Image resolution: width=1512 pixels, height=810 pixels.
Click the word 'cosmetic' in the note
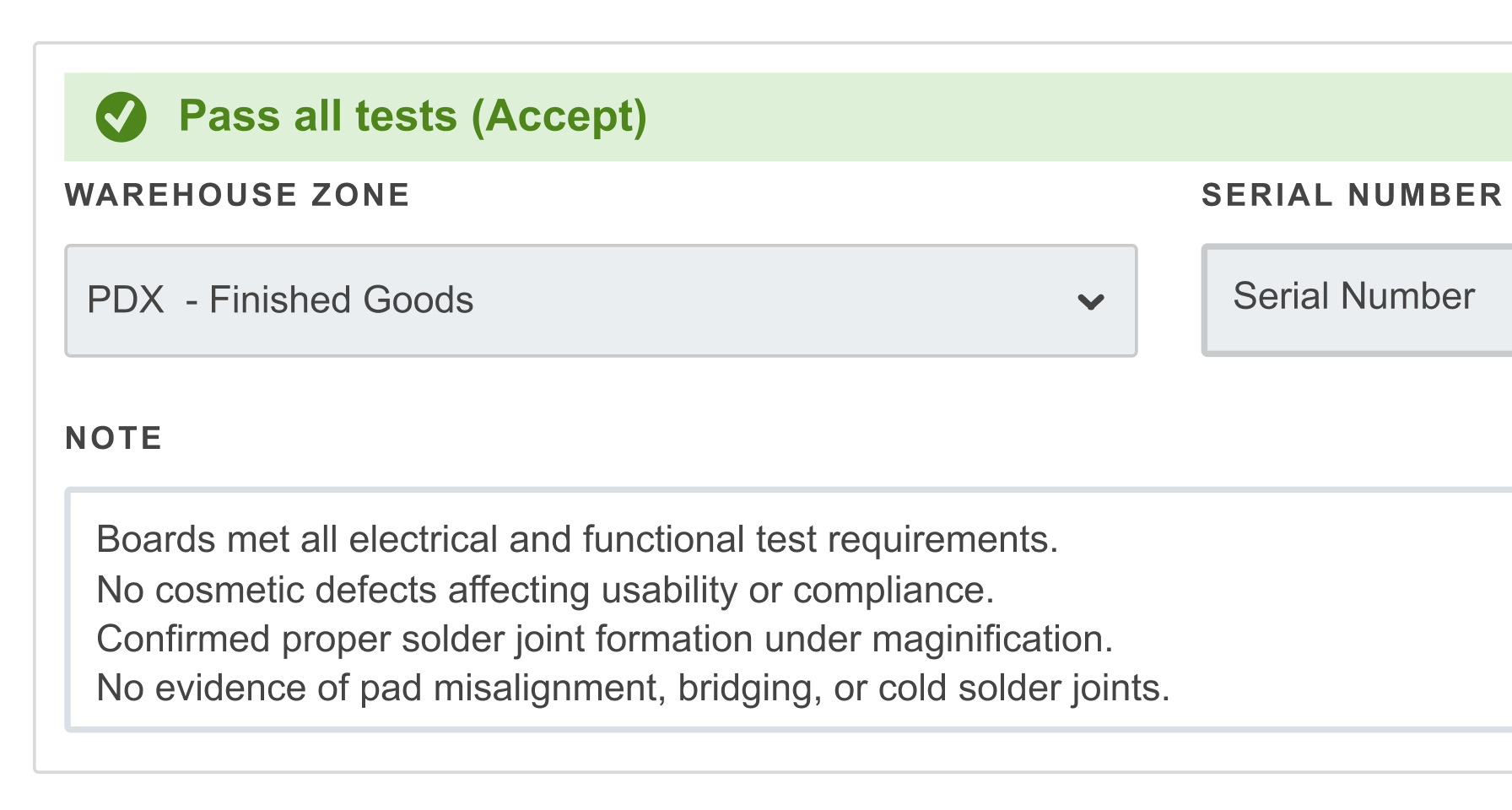point(230,590)
